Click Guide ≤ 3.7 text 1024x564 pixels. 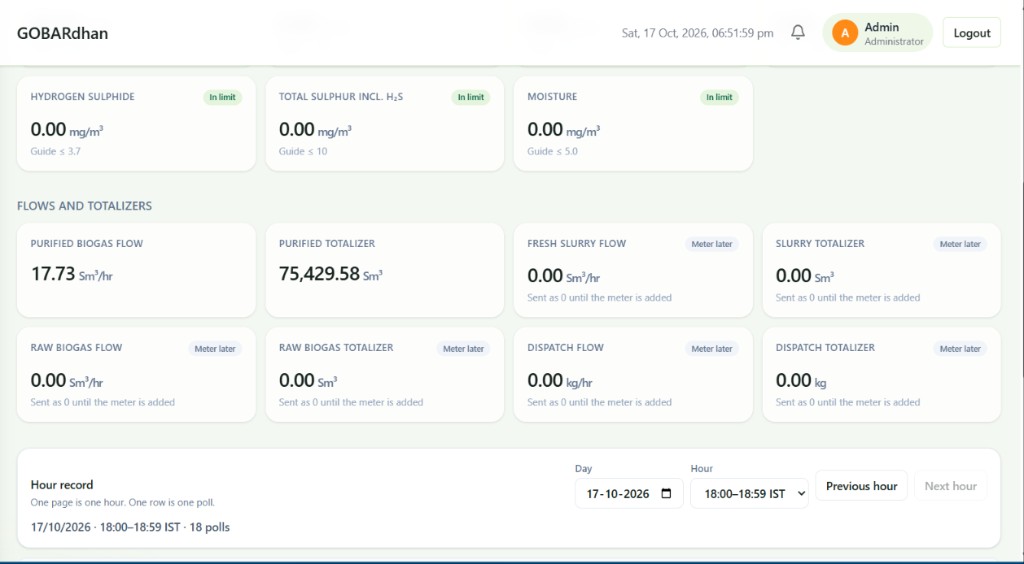56,151
